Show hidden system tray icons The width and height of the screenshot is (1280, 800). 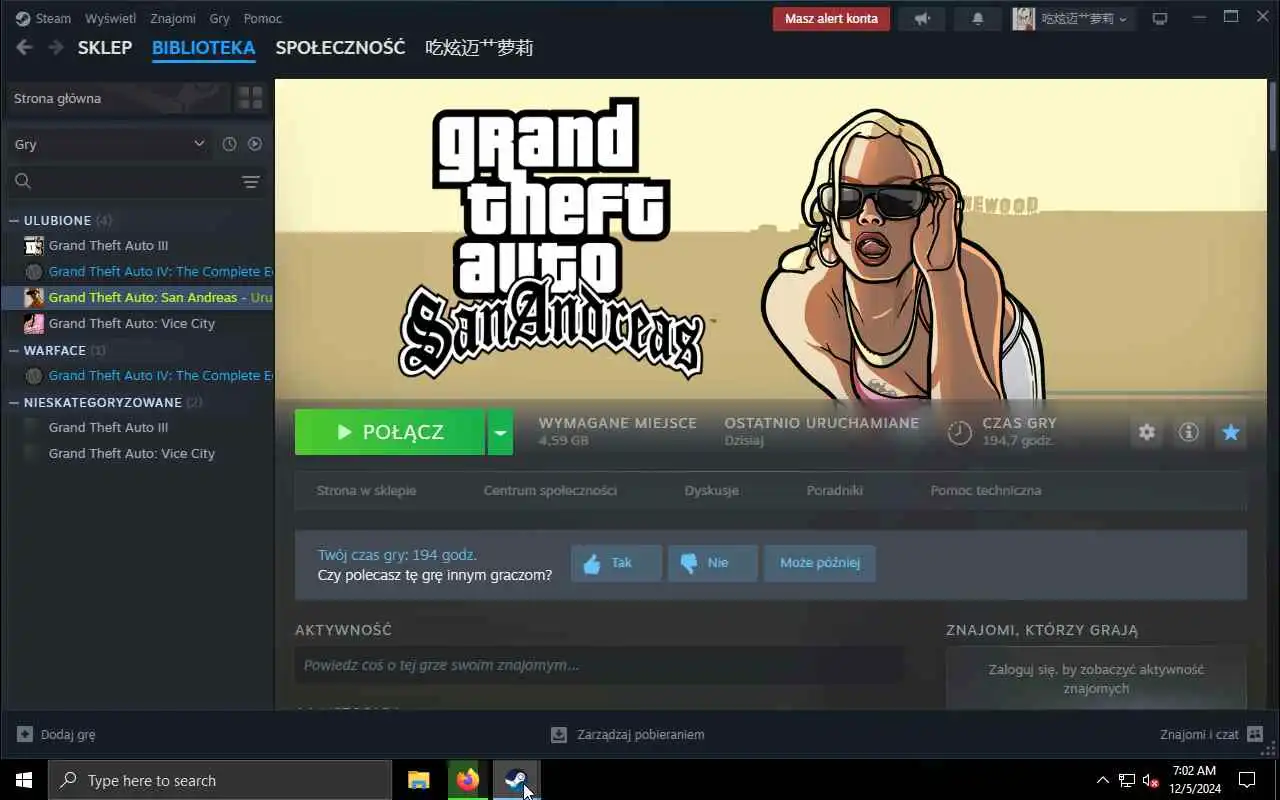(x=1103, y=780)
